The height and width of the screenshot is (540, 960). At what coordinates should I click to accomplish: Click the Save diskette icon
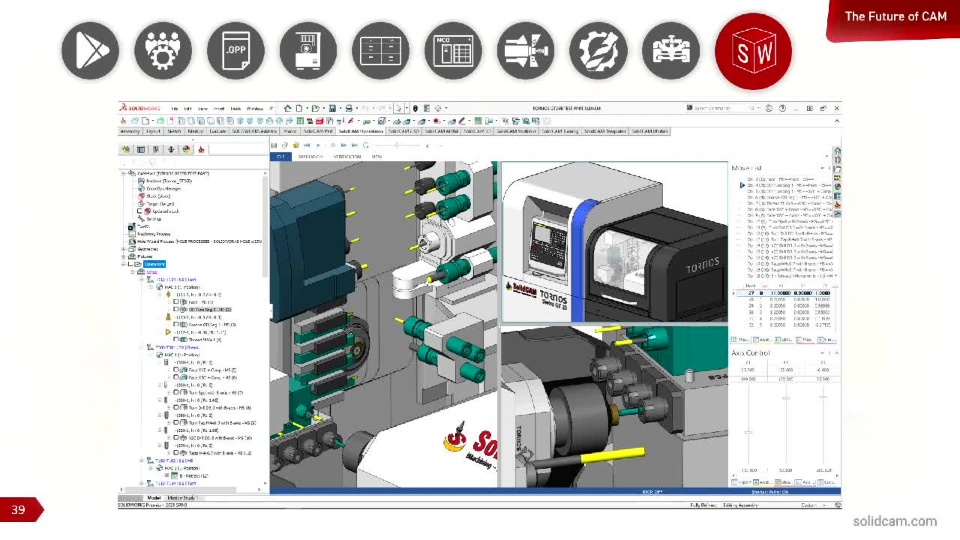[x=332, y=108]
